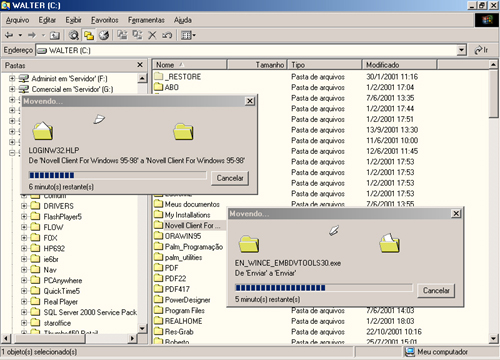Image resolution: width=500 pixels, height=360 pixels.
Task: Expand the HP692 folder tree node
Action: click(24, 248)
